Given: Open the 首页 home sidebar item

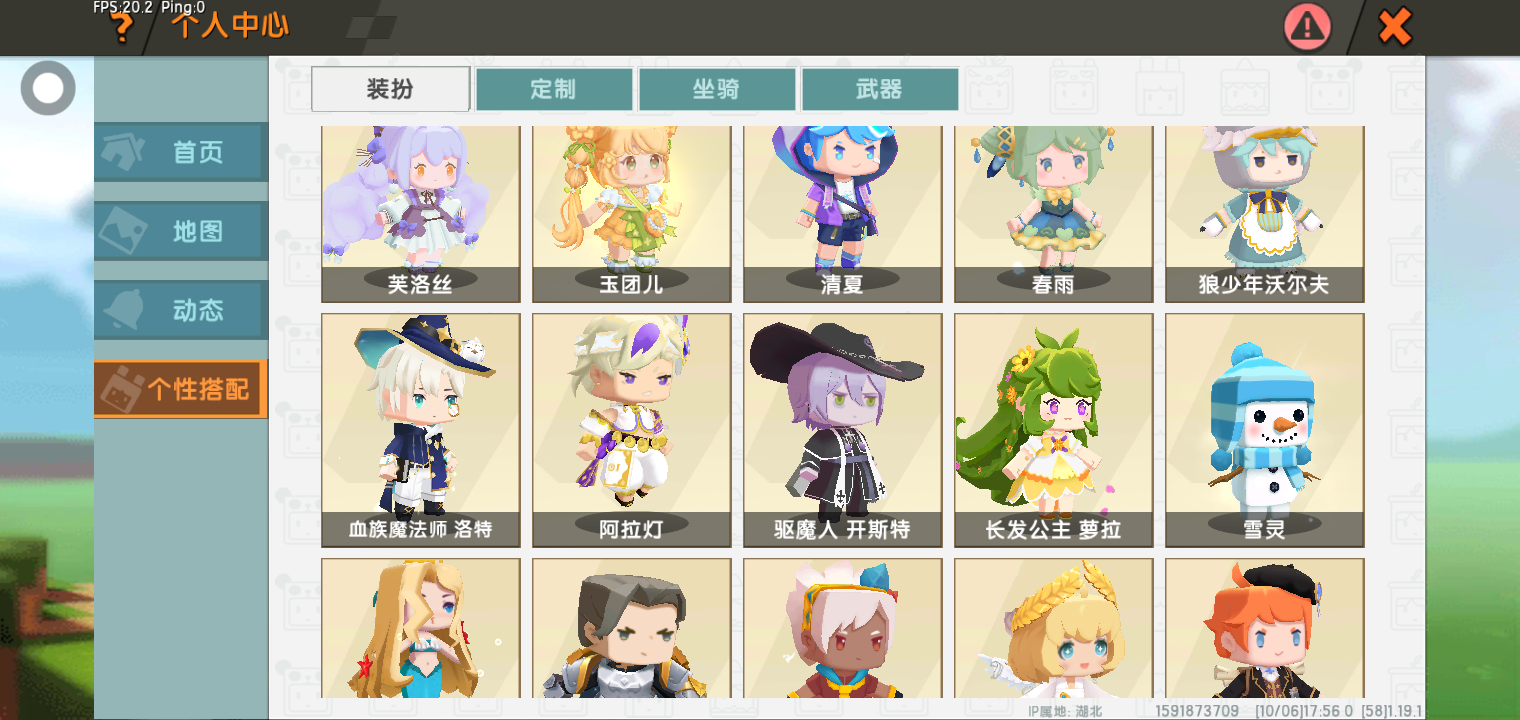Looking at the screenshot, I should 181,152.
